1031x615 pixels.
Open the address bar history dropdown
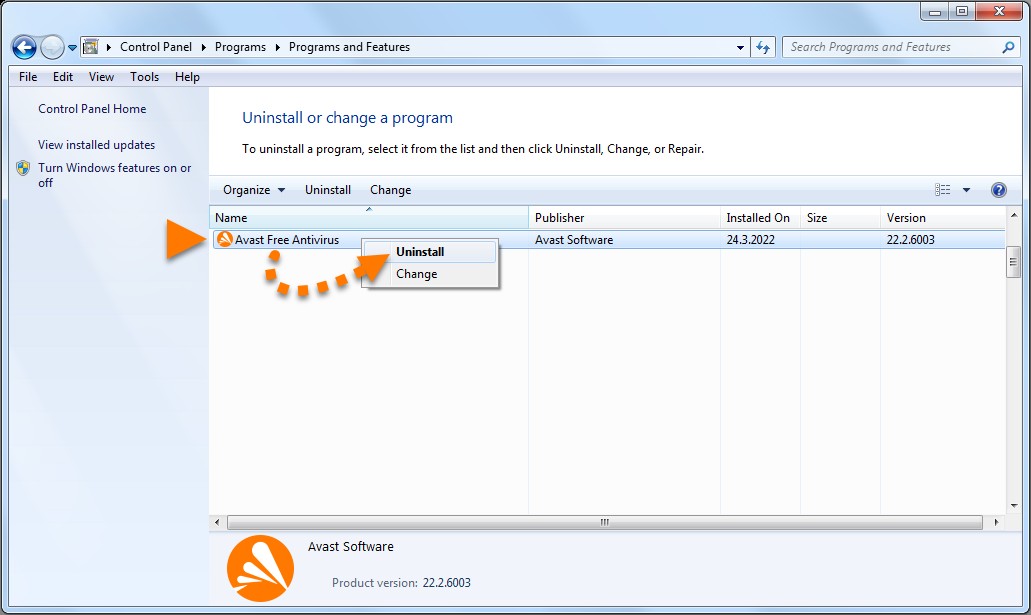(740, 47)
